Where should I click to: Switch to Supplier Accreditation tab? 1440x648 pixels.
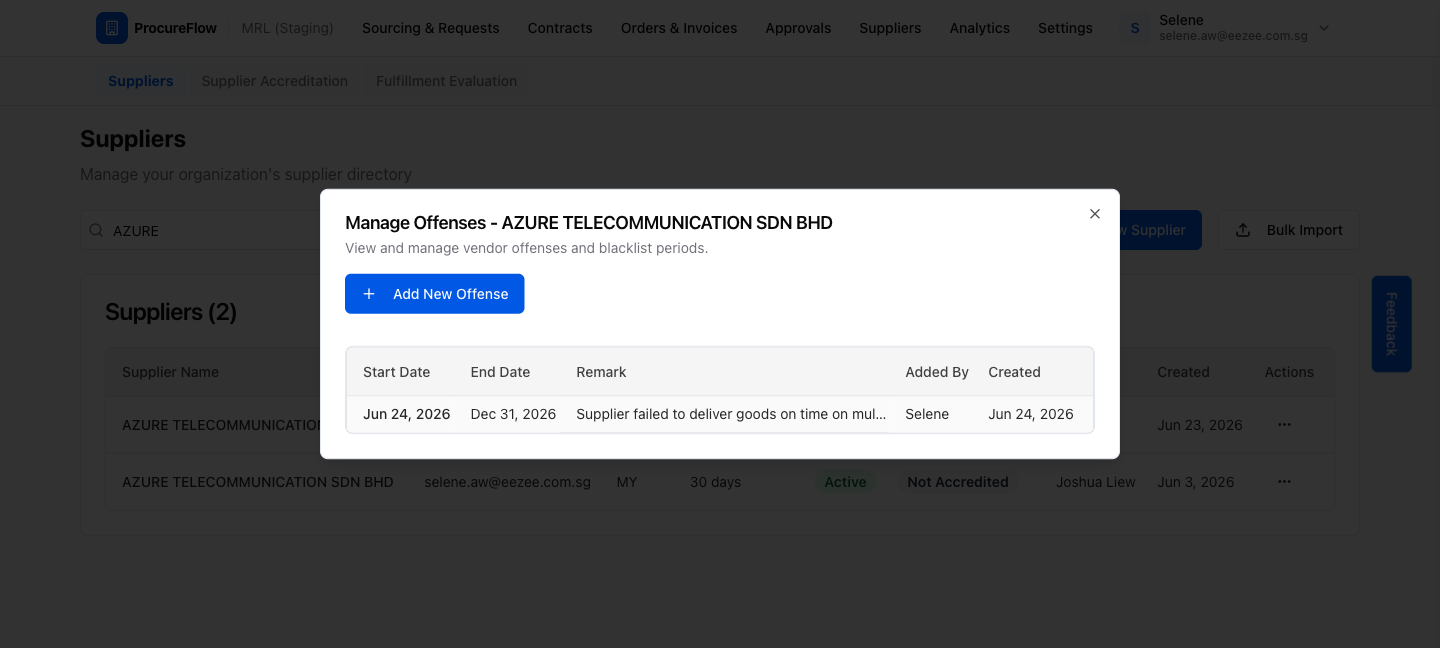pyautogui.click(x=275, y=81)
